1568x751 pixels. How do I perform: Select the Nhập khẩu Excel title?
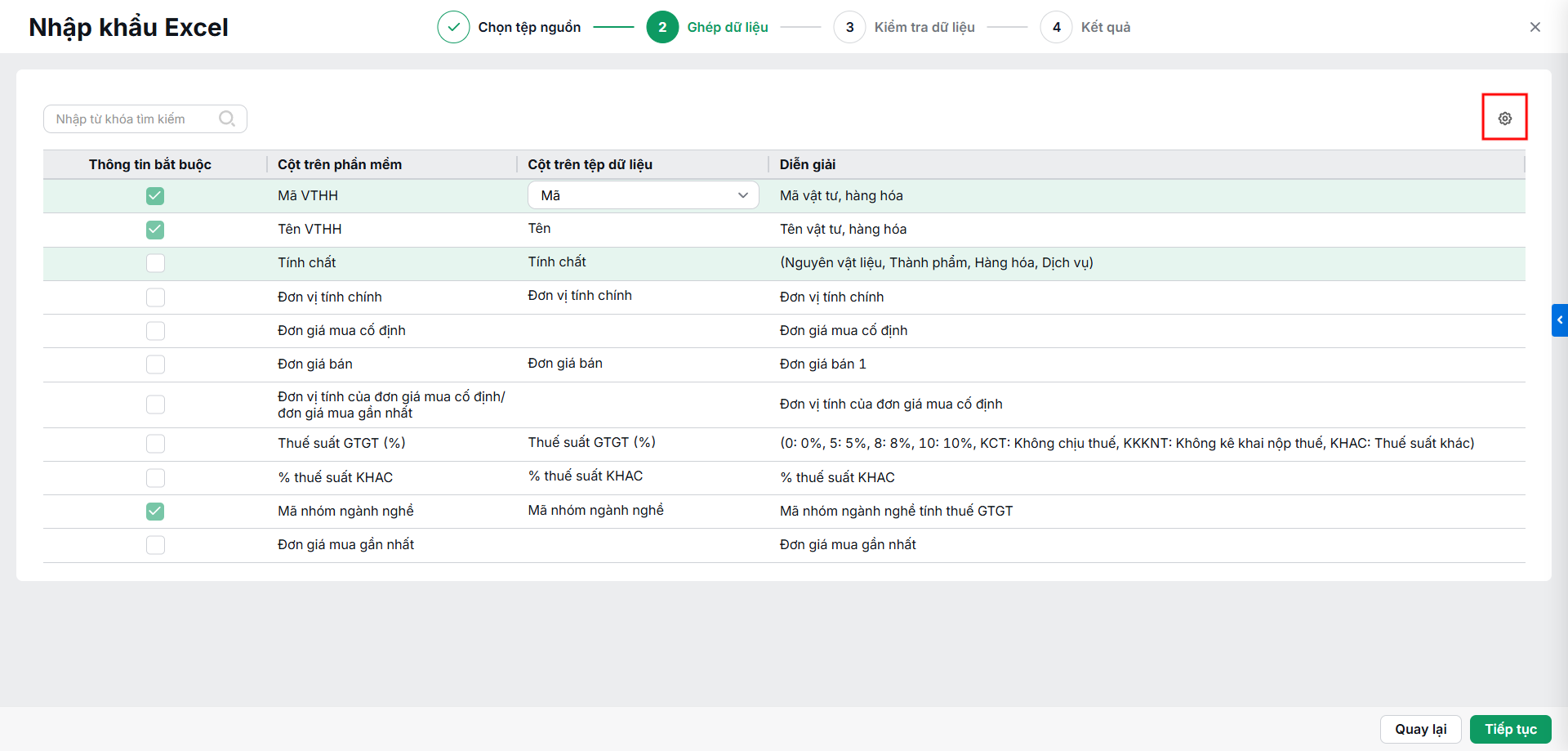pos(128,27)
